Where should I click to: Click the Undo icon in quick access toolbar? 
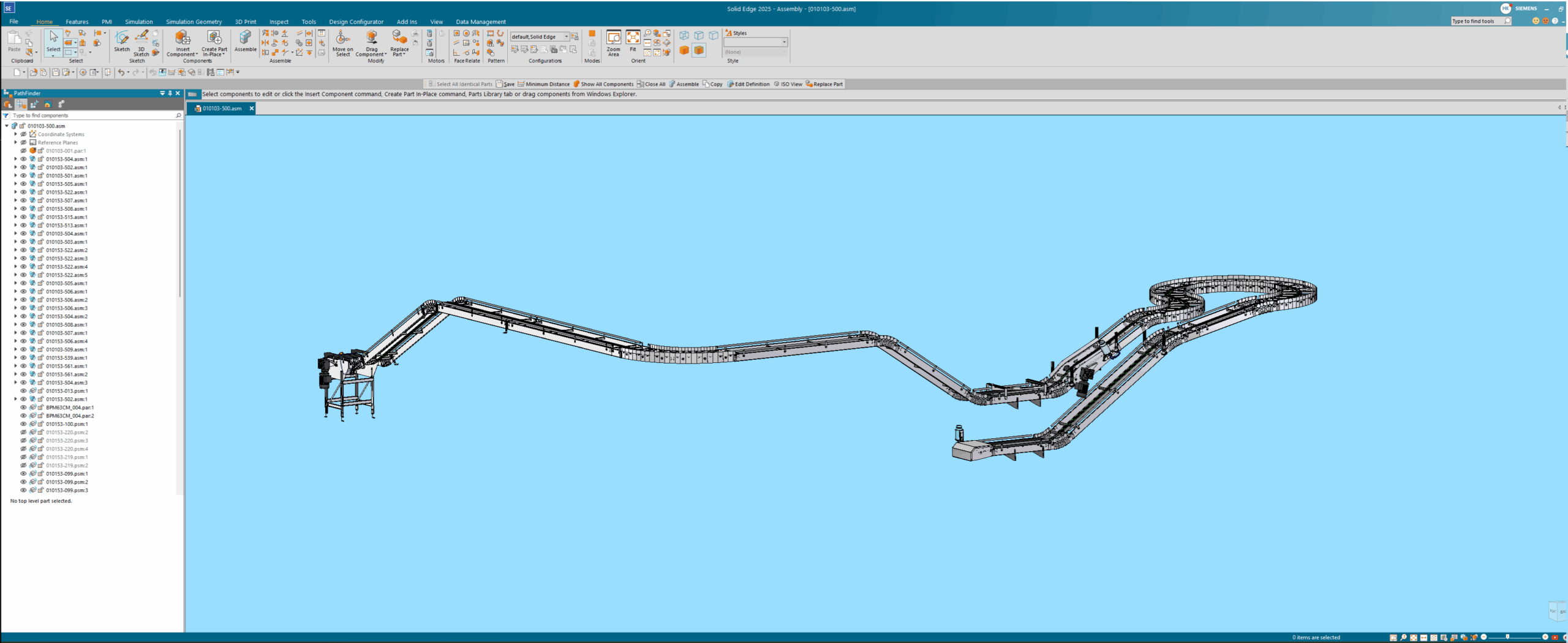121,72
